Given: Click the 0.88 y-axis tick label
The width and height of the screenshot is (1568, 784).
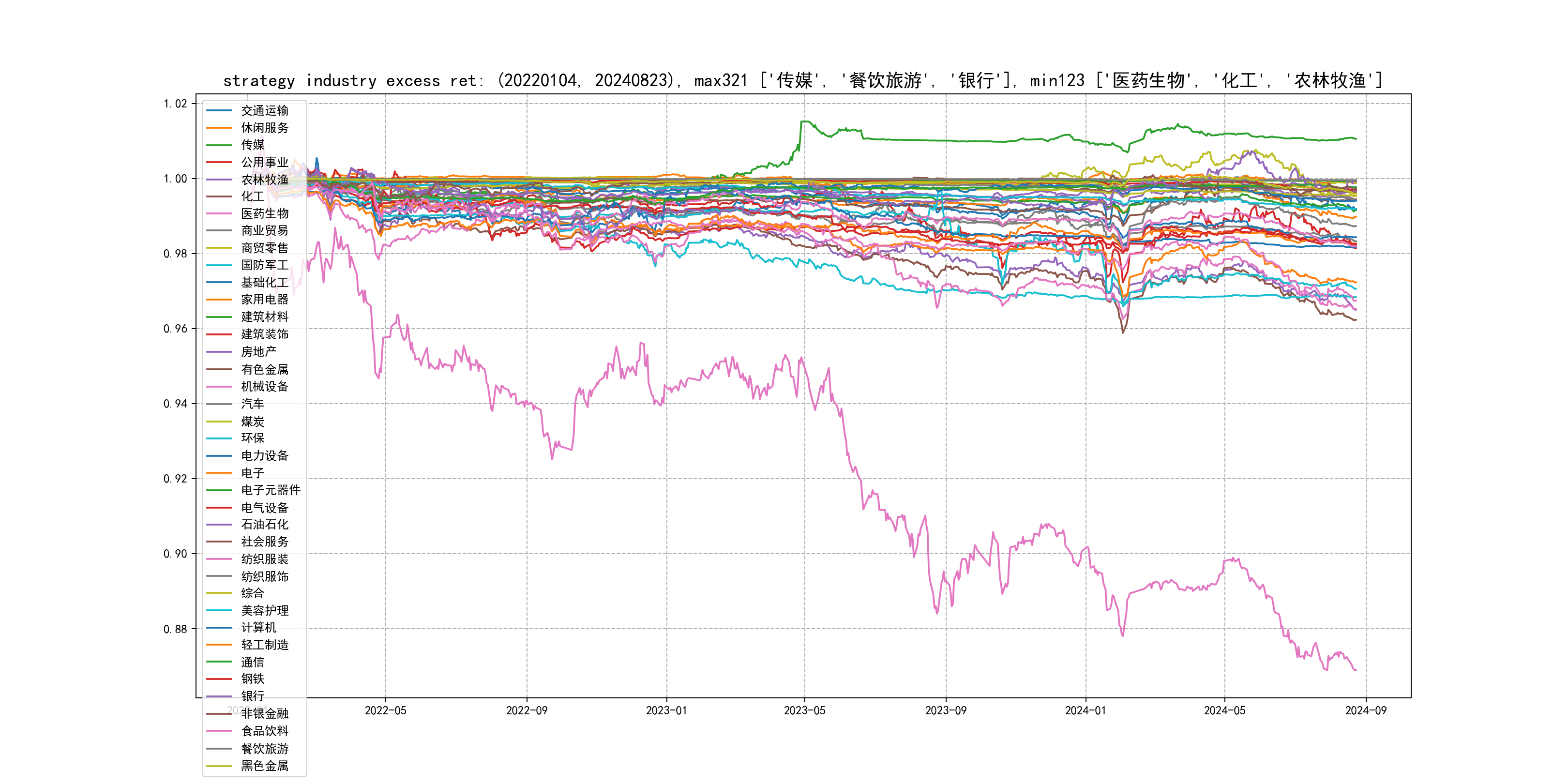Looking at the screenshot, I should coord(175,629).
